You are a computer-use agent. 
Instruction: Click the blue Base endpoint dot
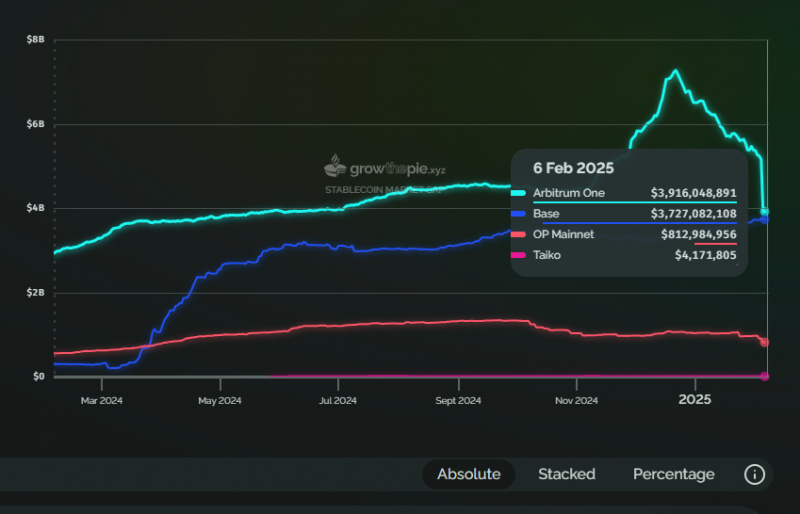coord(764,220)
